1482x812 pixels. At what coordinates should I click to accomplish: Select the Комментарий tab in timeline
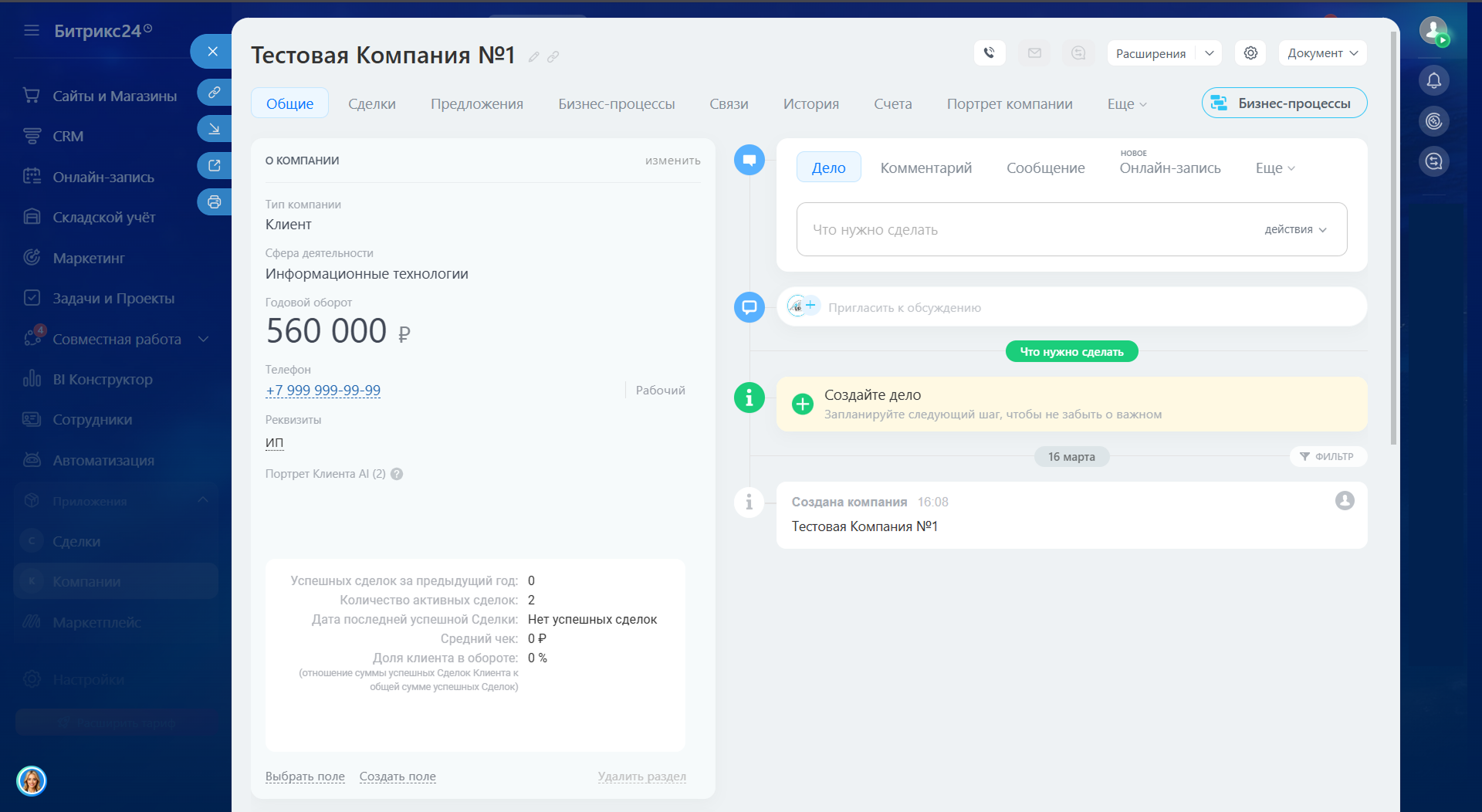(925, 168)
